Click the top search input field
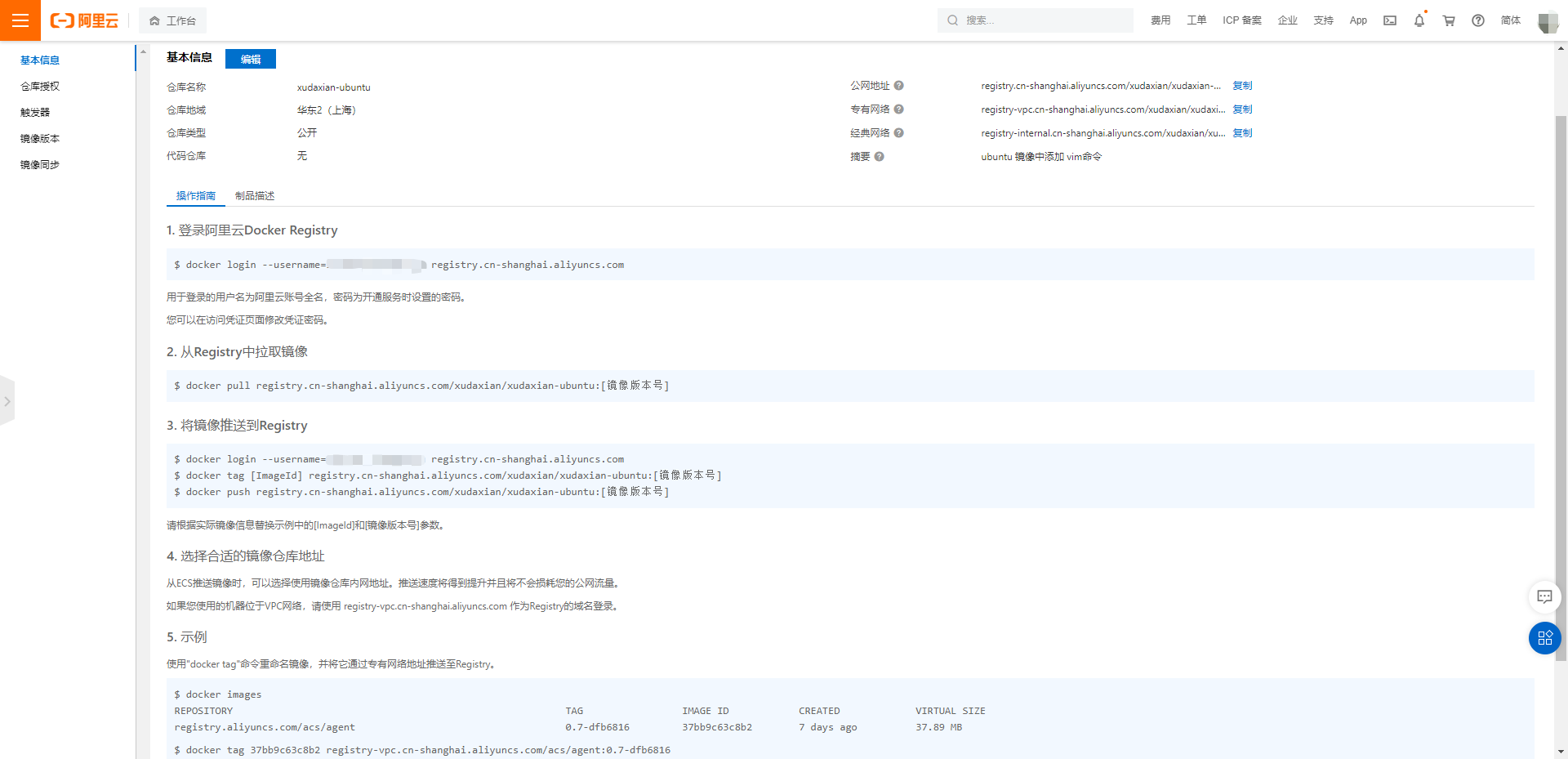1568x759 pixels. [1036, 20]
